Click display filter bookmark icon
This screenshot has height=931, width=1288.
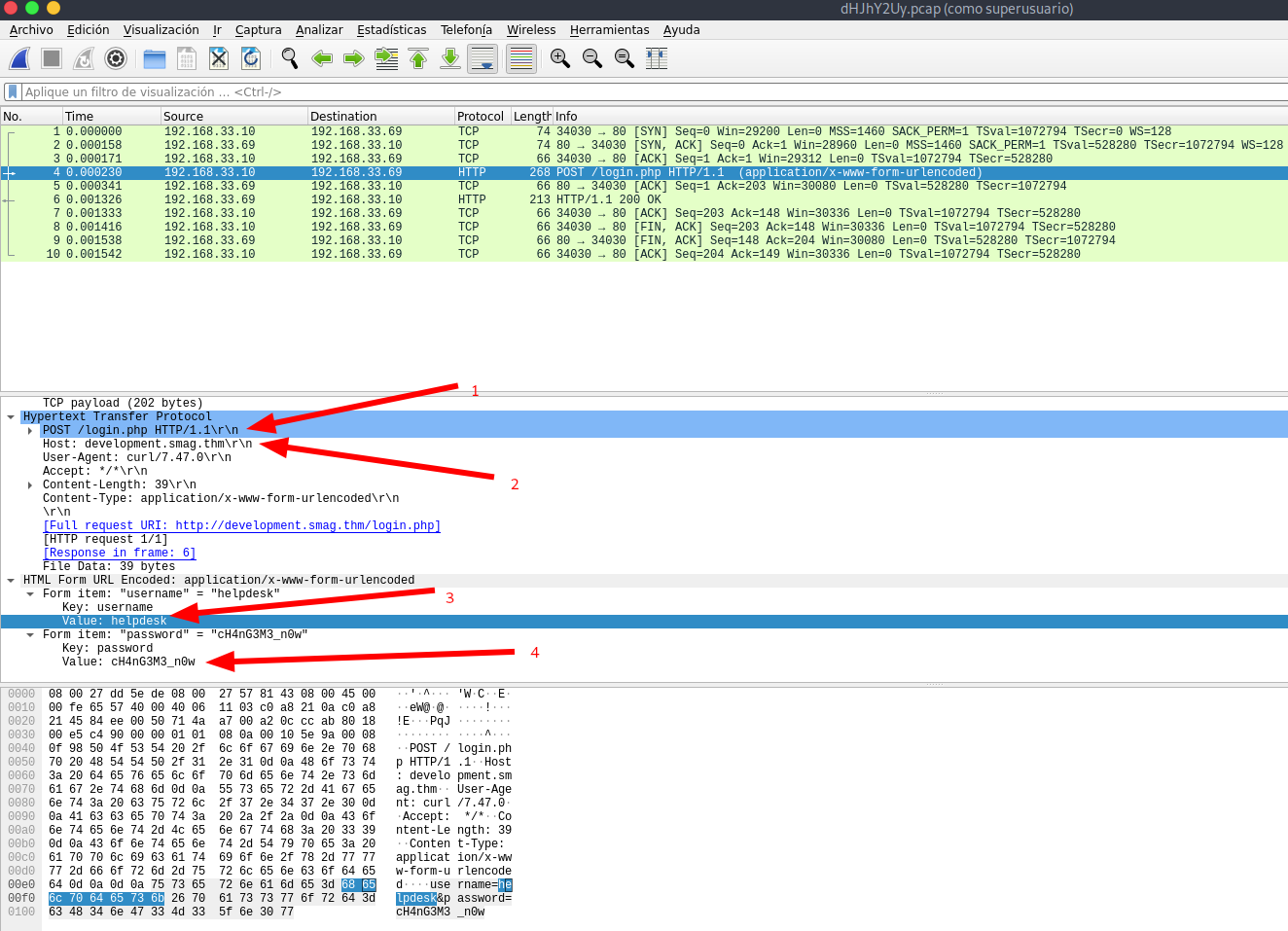pos(12,91)
